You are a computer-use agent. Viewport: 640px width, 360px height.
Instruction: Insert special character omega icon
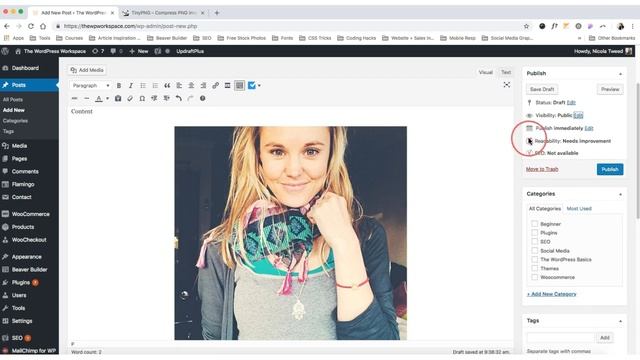tap(142, 98)
